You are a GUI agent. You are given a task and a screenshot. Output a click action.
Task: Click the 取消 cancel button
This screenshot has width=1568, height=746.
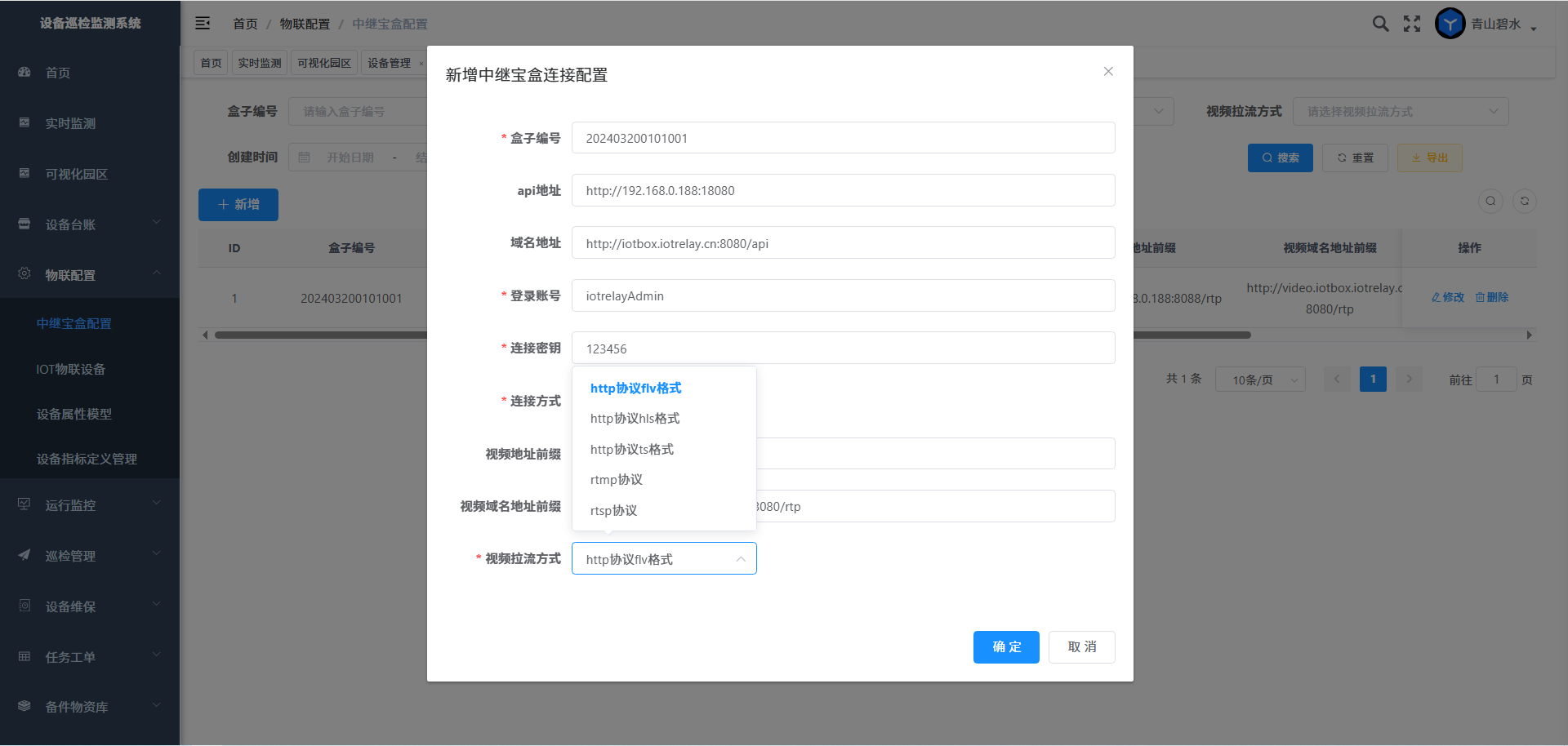click(1081, 647)
